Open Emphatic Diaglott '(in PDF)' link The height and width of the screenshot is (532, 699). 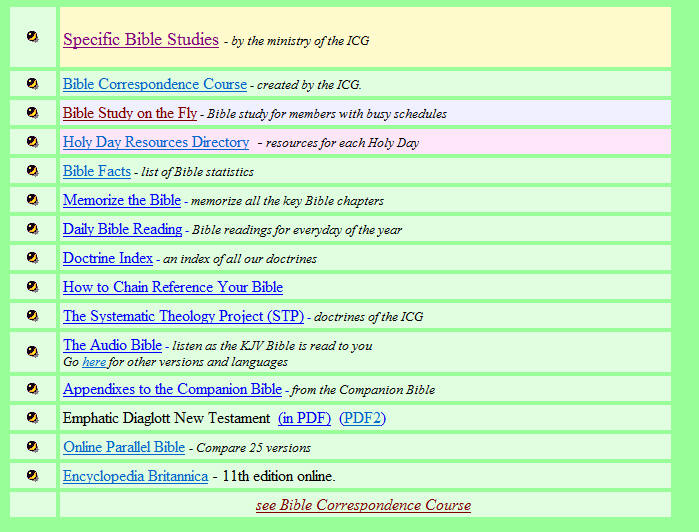click(x=304, y=418)
